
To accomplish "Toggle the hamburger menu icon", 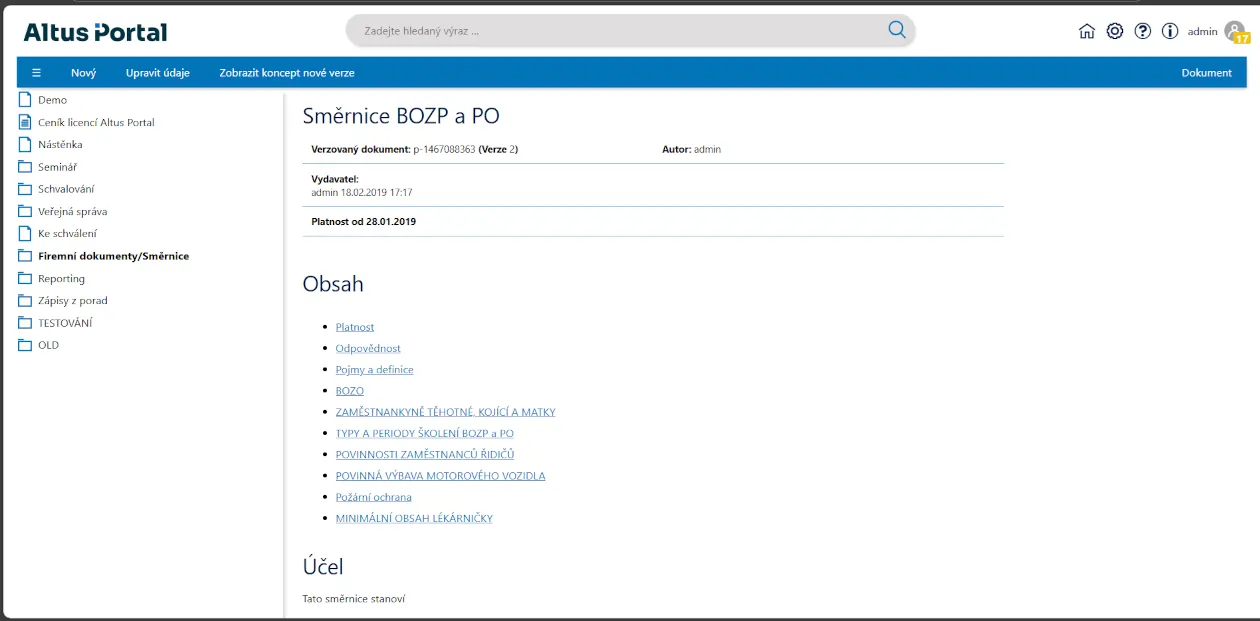I will pos(37,73).
